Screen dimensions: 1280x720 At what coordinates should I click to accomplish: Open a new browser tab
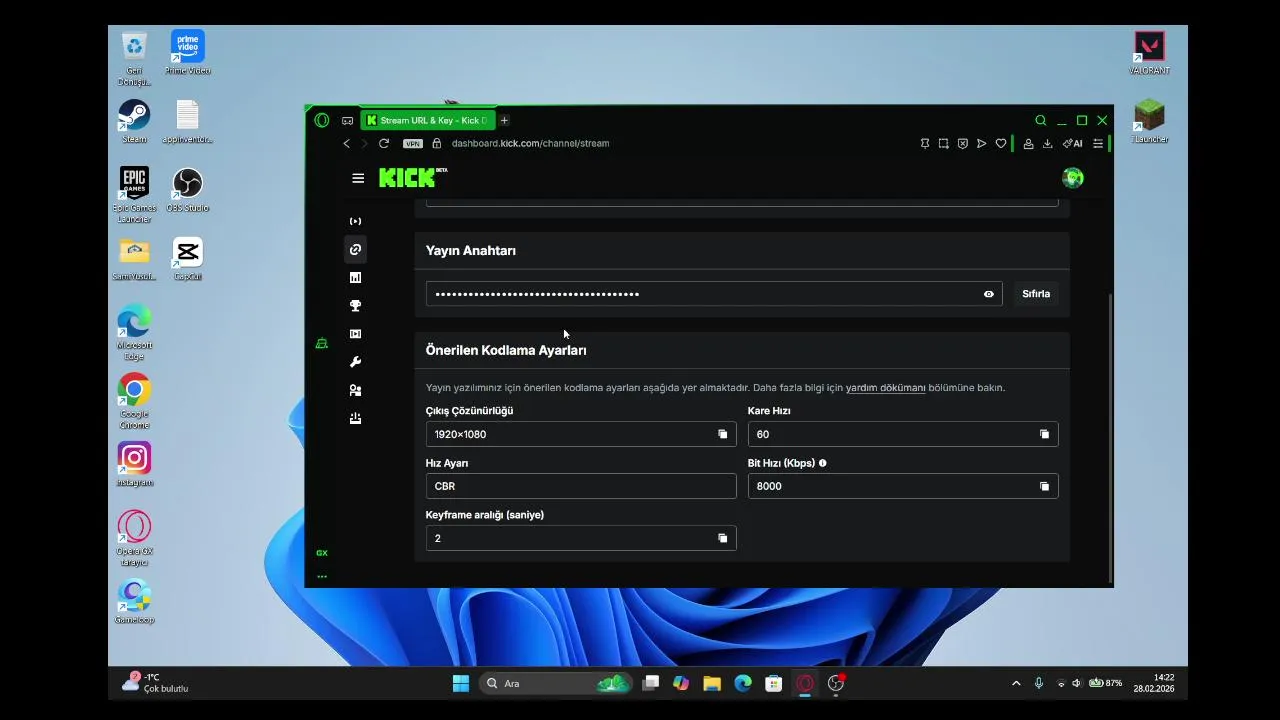coord(504,120)
